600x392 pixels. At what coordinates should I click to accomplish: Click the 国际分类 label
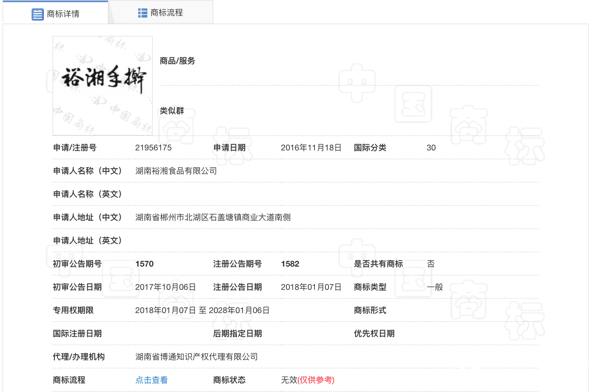point(370,148)
